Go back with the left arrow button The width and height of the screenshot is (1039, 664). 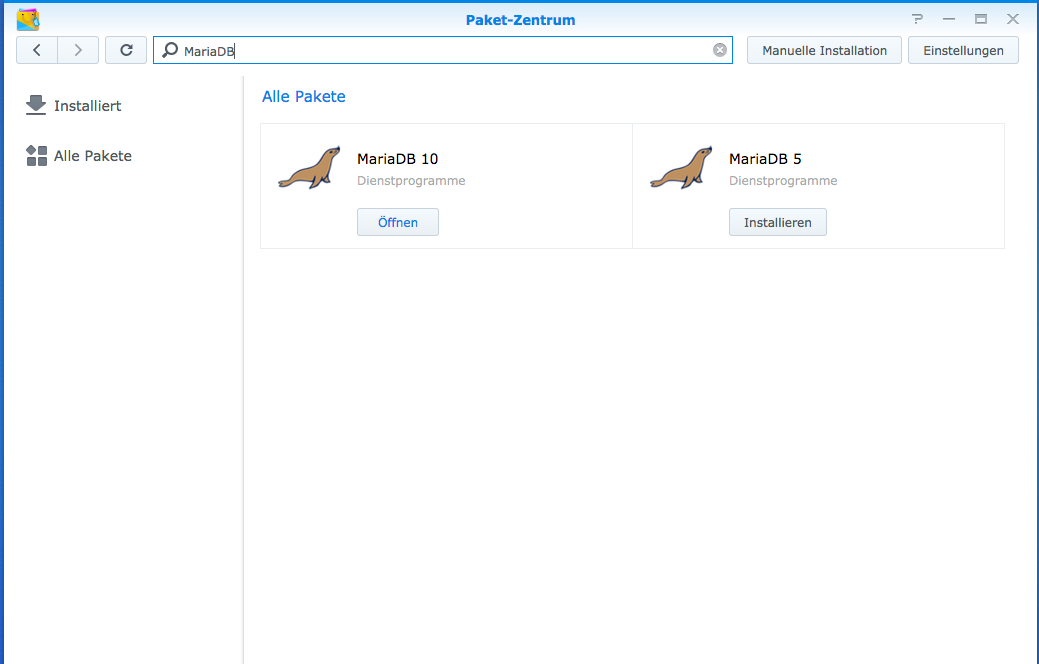(37, 50)
